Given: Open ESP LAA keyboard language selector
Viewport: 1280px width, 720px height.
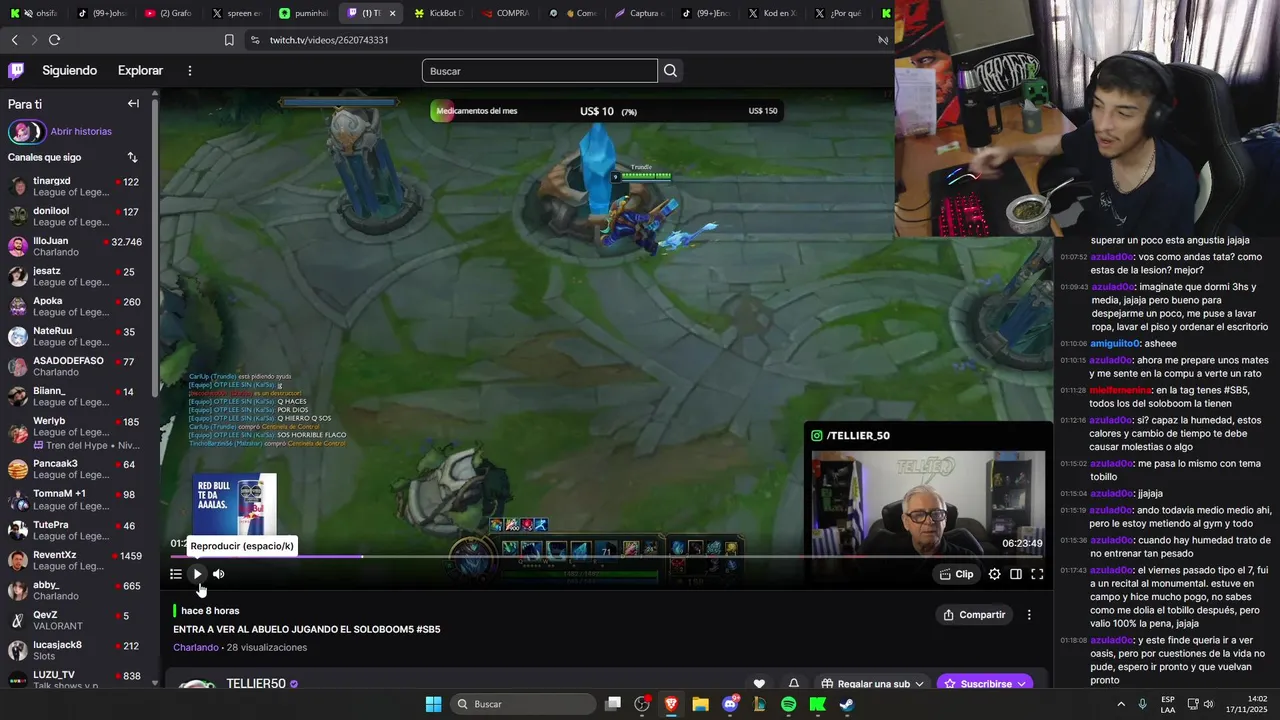Looking at the screenshot, I should (1168, 704).
